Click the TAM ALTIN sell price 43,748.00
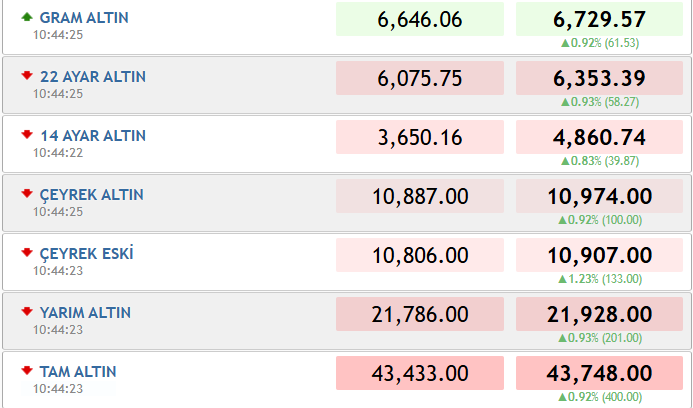 click(x=599, y=373)
